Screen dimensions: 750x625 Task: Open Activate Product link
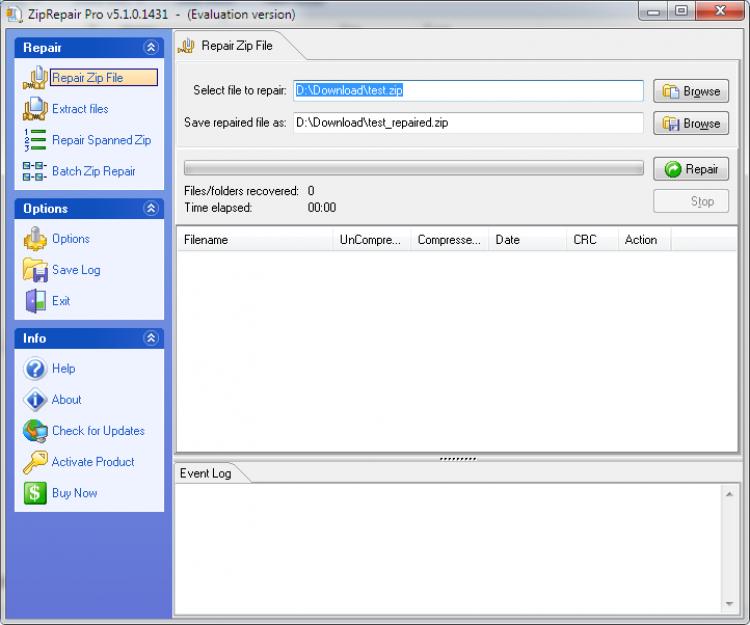tap(93, 462)
